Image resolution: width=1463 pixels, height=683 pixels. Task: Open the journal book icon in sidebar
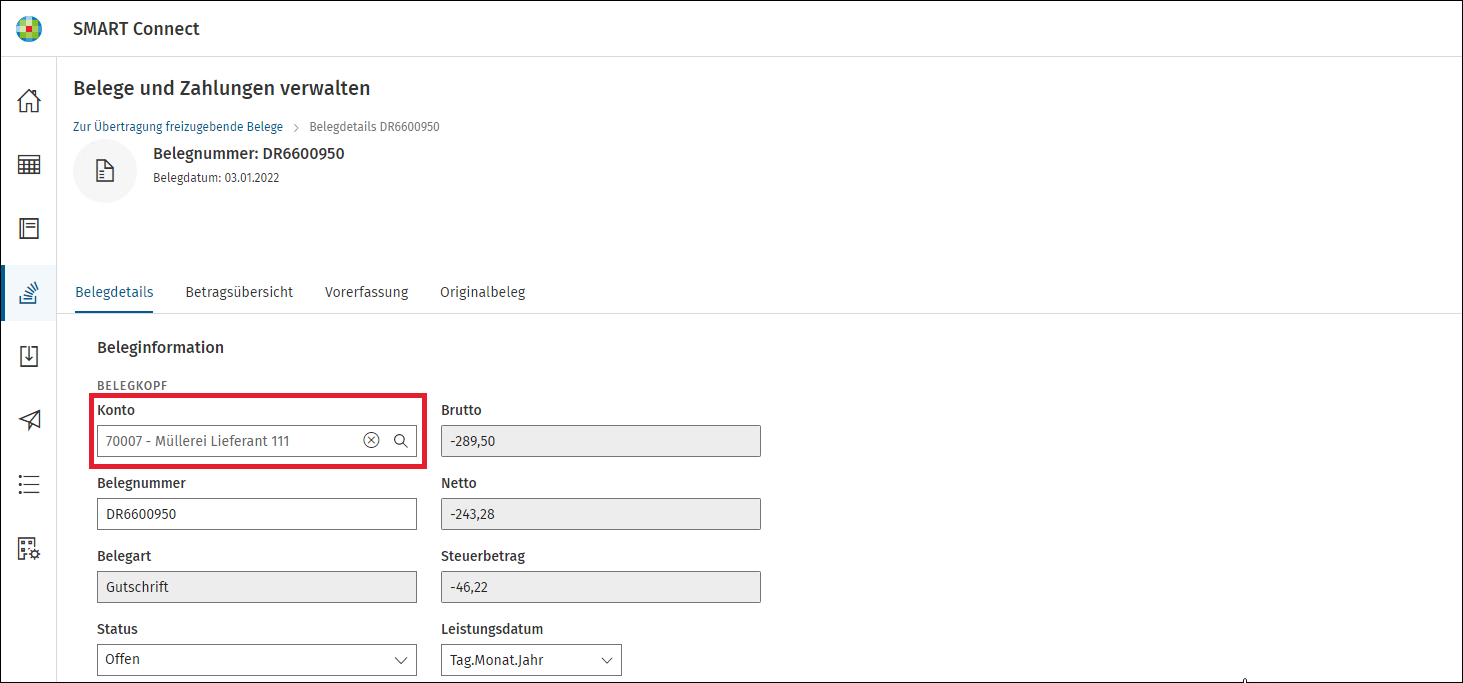click(x=29, y=229)
